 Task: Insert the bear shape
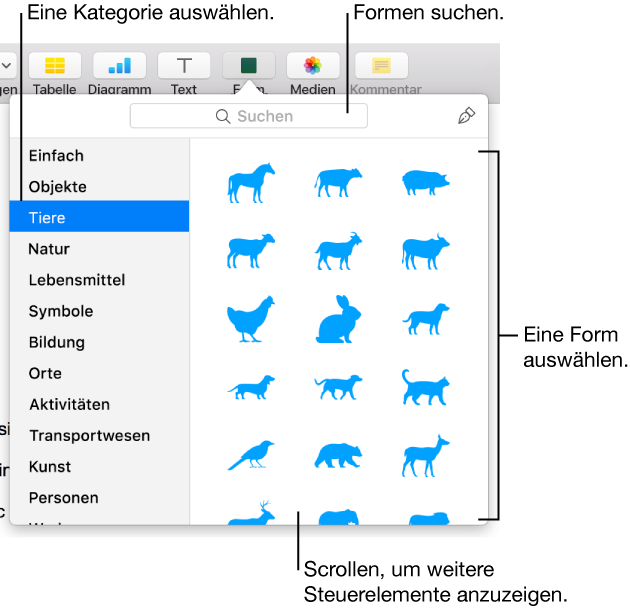338,456
